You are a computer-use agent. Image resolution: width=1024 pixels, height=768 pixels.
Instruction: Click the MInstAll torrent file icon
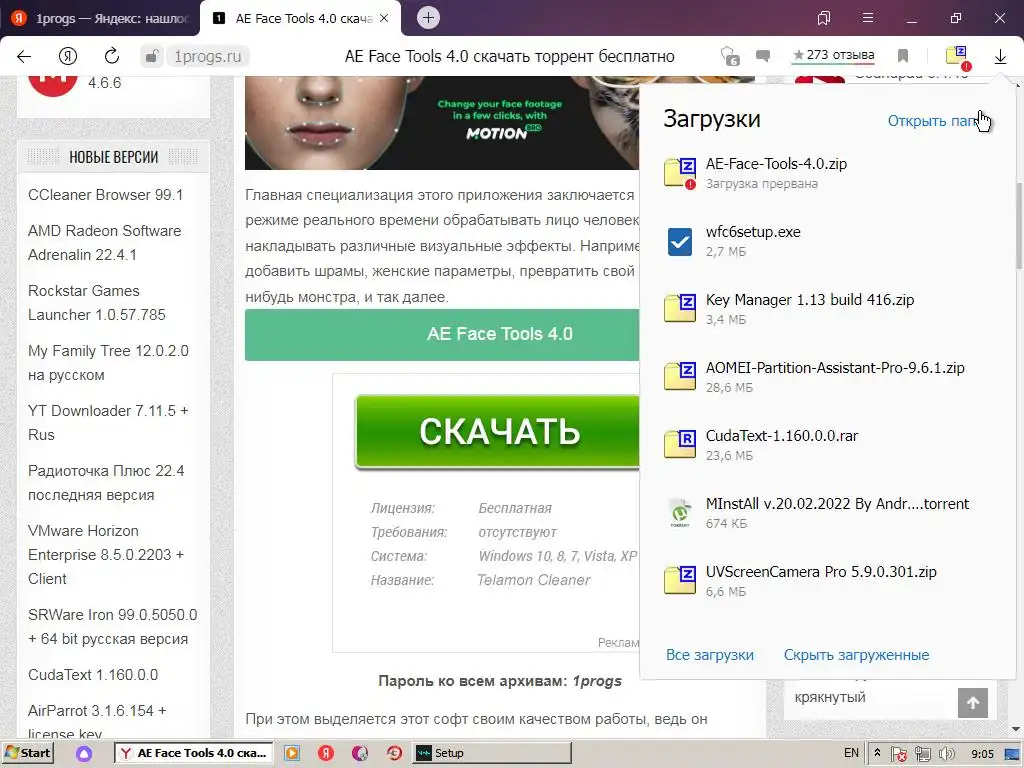[680, 513]
